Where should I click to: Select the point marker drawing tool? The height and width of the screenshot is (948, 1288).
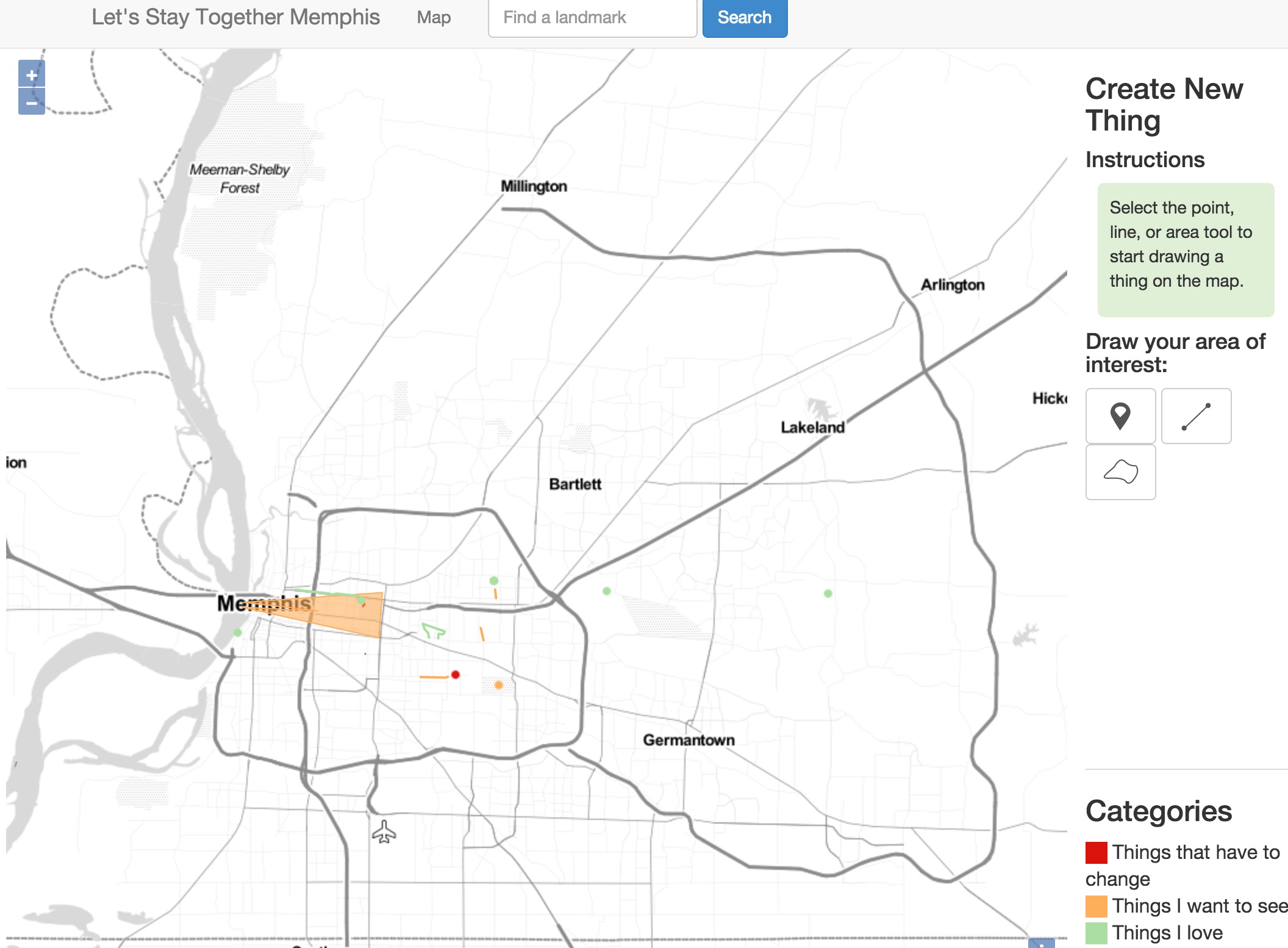tap(1120, 416)
